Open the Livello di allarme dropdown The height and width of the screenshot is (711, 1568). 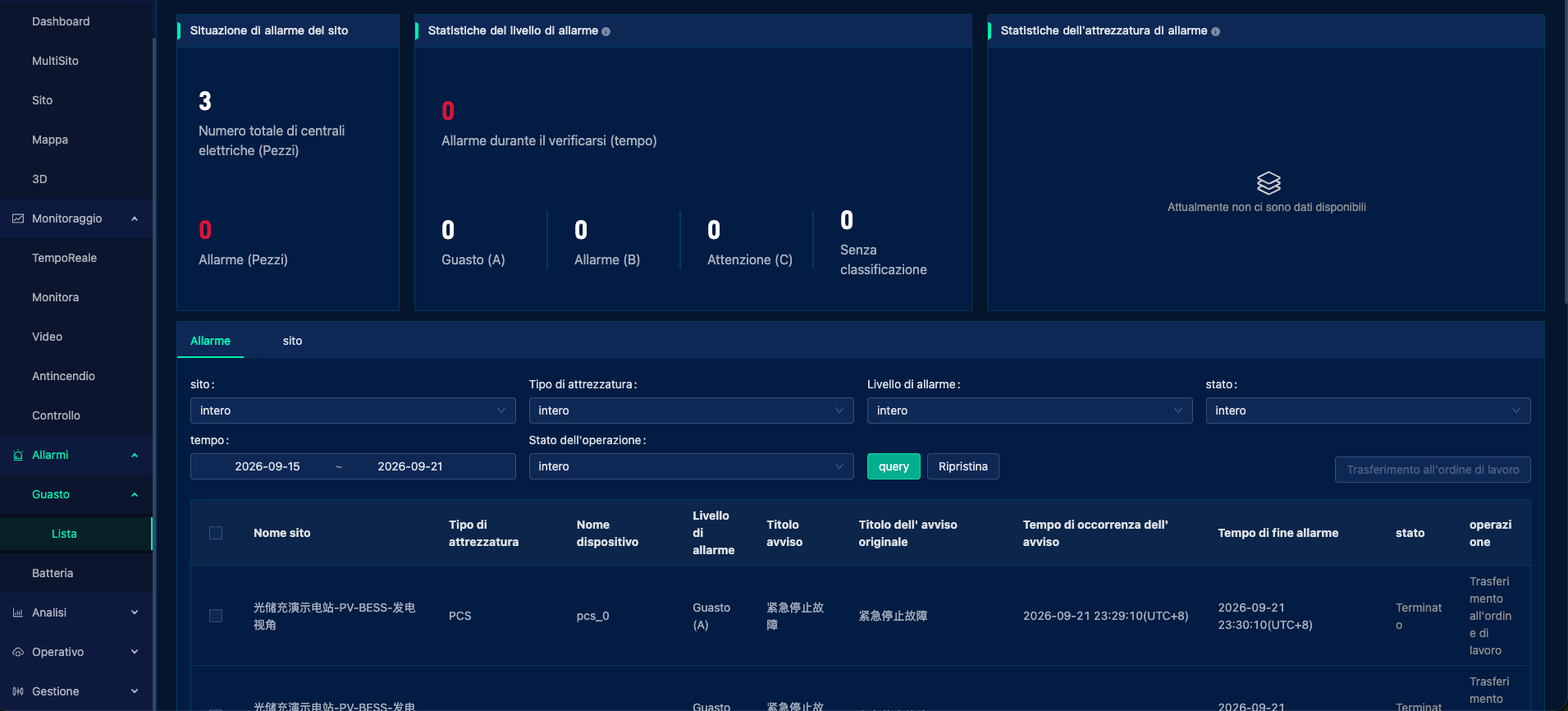[x=1030, y=411]
